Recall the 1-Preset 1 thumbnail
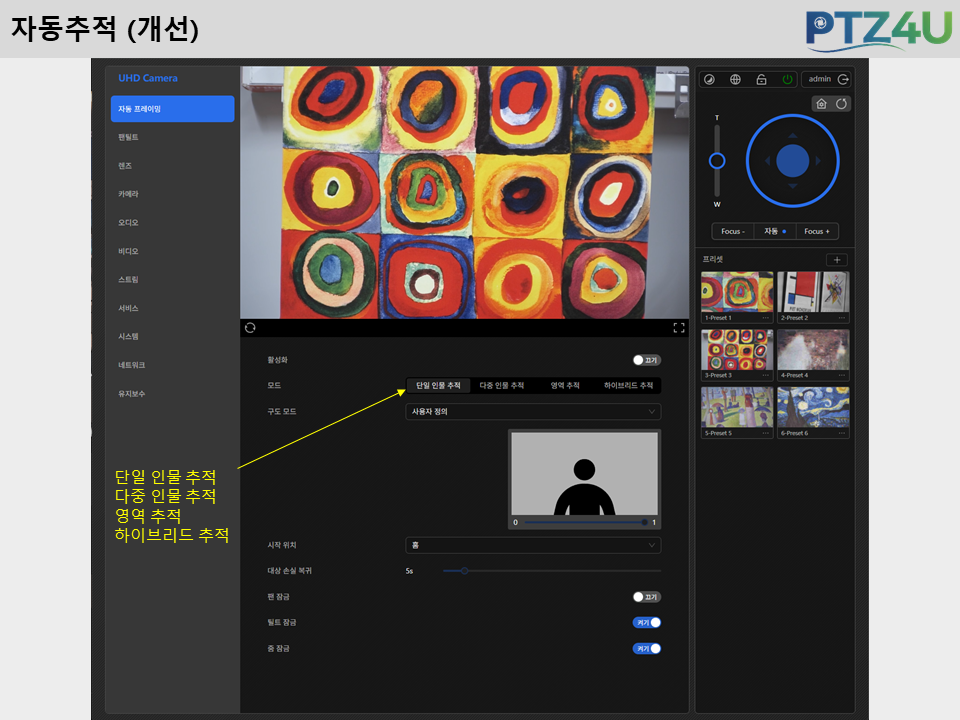This screenshot has height=720, width=960. click(737, 292)
